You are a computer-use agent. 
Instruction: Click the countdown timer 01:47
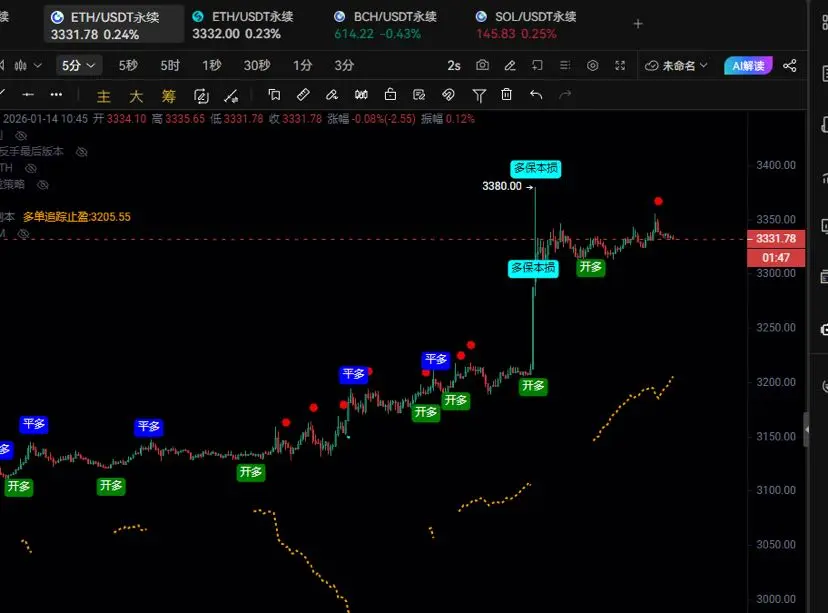coord(776,258)
